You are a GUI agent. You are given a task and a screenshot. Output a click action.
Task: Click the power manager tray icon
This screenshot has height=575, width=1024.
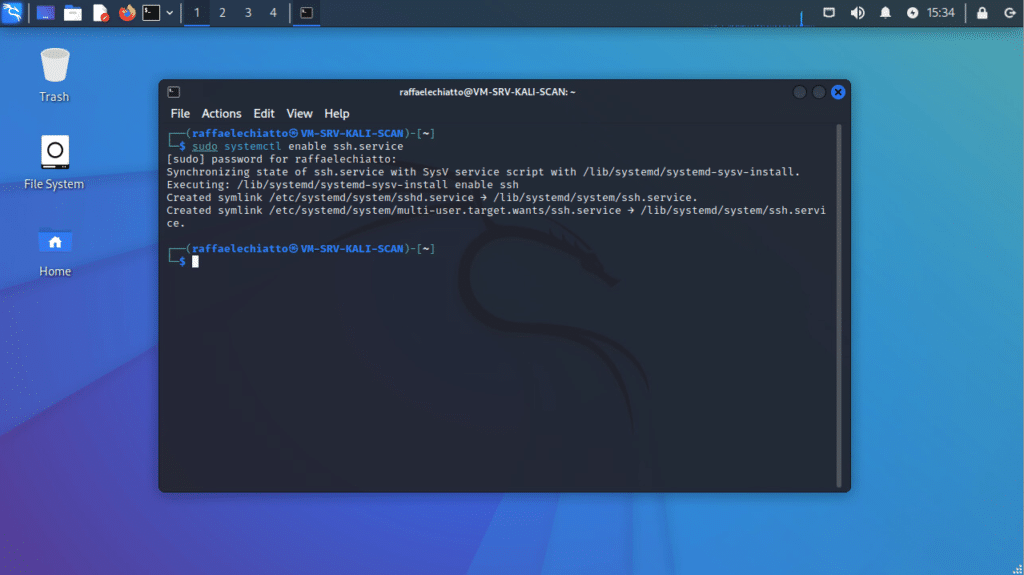pos(912,12)
